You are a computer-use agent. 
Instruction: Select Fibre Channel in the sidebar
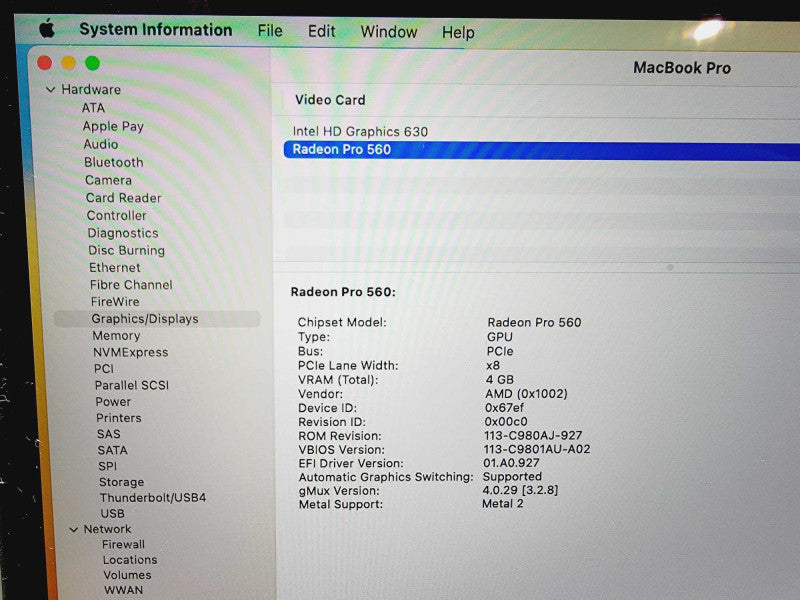click(x=131, y=285)
